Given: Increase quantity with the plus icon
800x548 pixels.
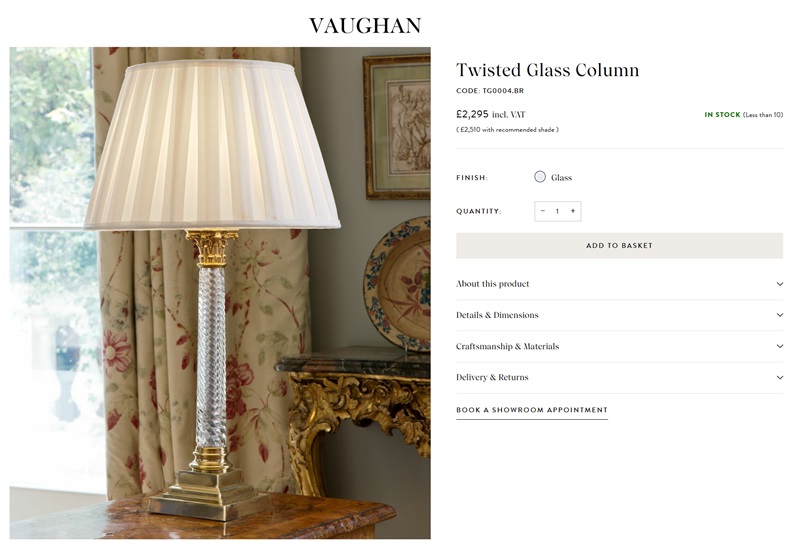Looking at the screenshot, I should tap(573, 211).
